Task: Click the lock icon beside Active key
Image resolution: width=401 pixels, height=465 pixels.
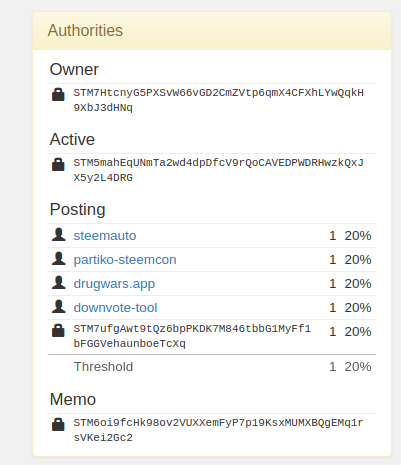Action: [58, 164]
